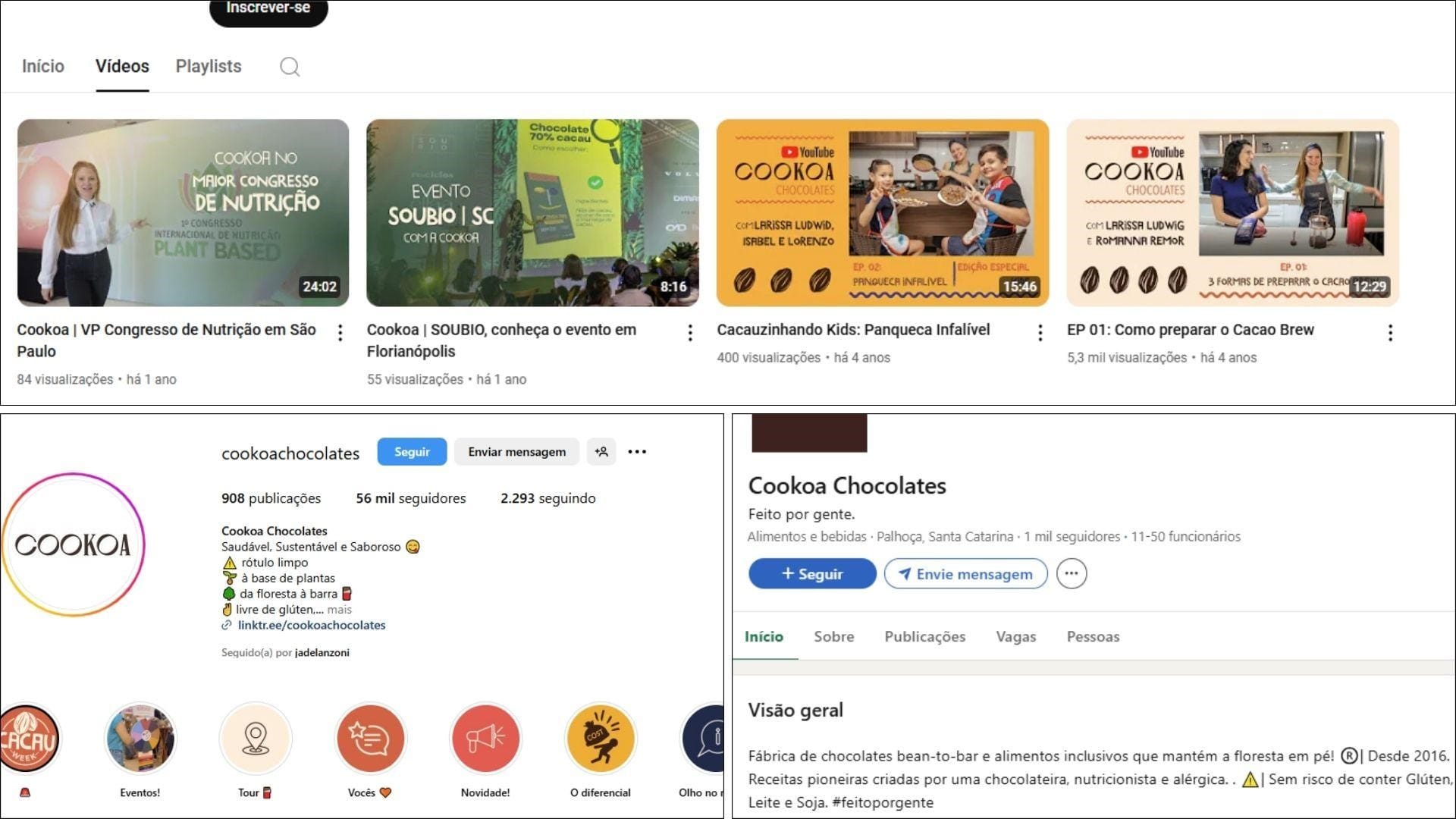
Task: Open the Tour story highlight
Action: (x=256, y=738)
